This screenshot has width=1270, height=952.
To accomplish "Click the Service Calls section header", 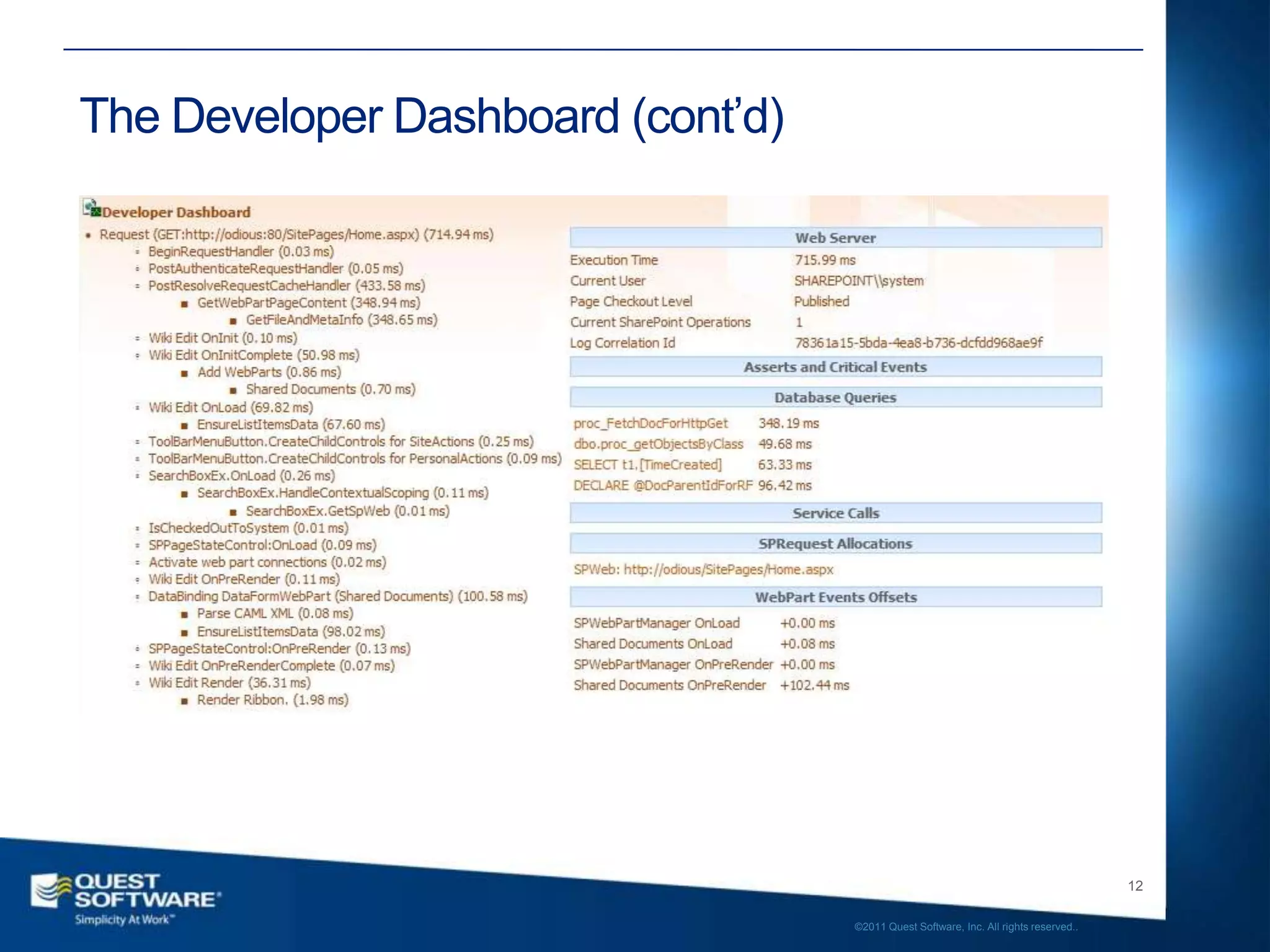I will (835, 513).
